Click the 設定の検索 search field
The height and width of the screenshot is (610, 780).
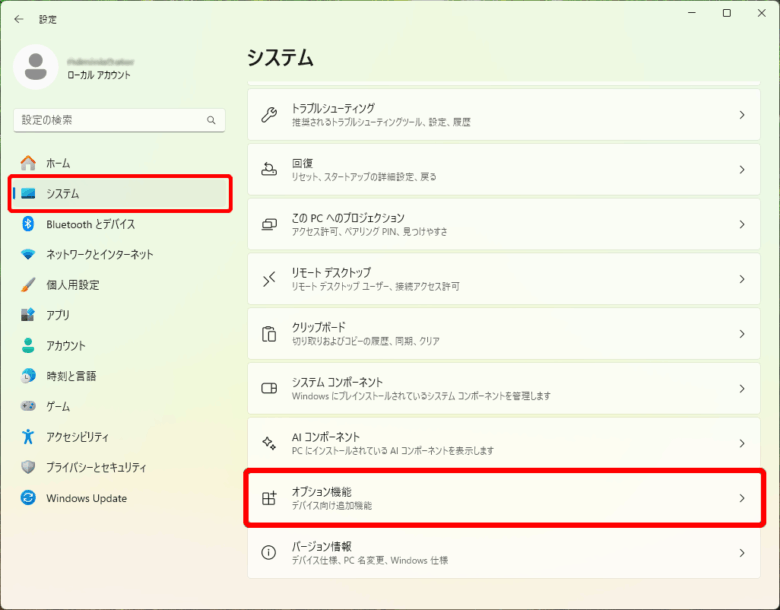(x=119, y=120)
